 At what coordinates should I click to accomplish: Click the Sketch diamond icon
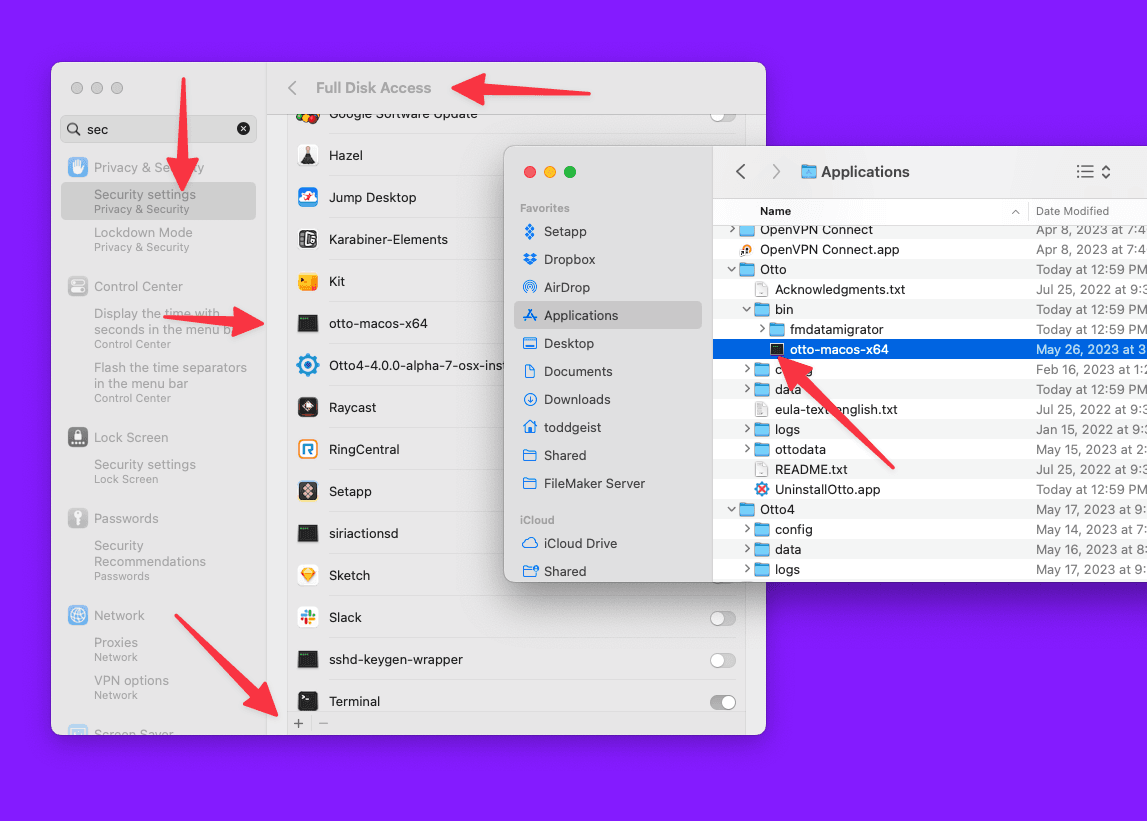[307, 575]
